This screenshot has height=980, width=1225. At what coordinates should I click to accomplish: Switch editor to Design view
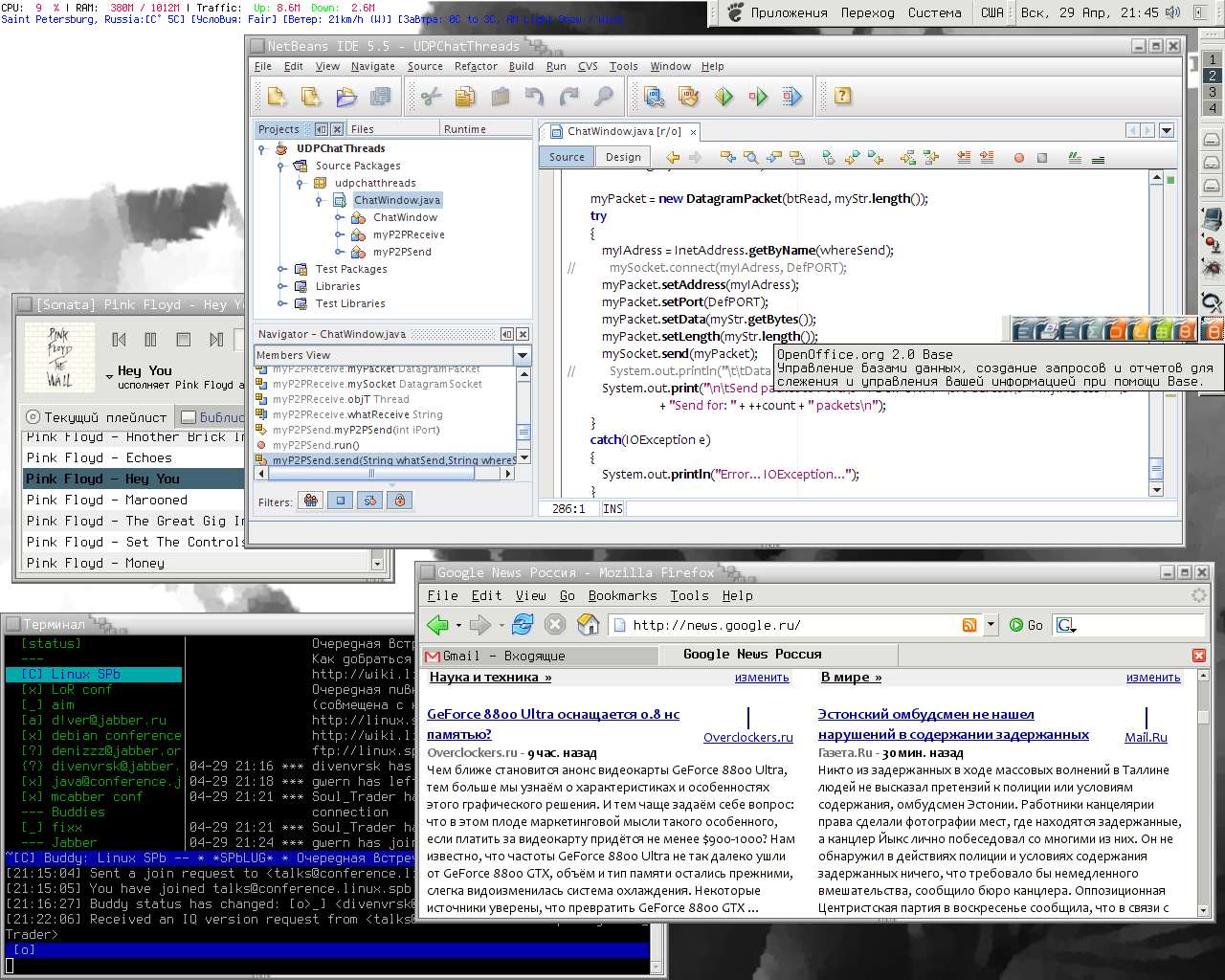[623, 157]
